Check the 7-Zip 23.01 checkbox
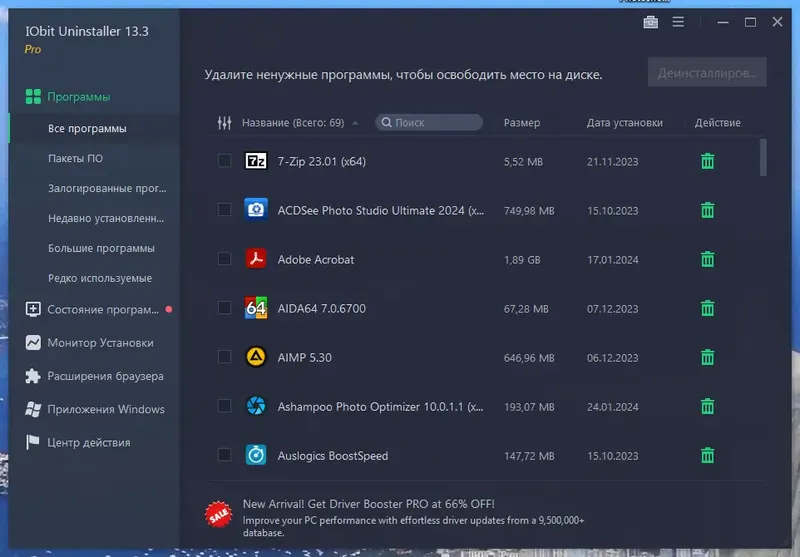This screenshot has height=557, width=800. click(224, 161)
